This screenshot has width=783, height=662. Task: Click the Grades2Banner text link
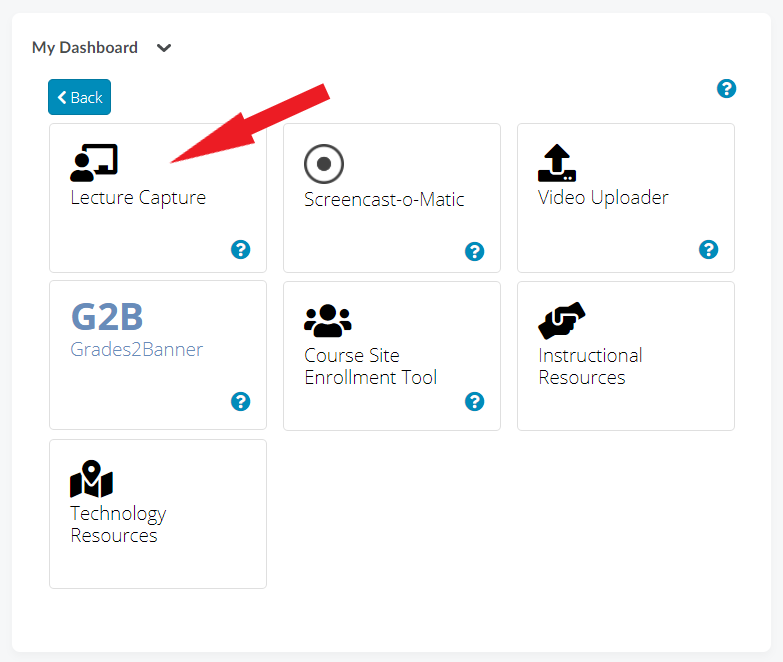[136, 349]
